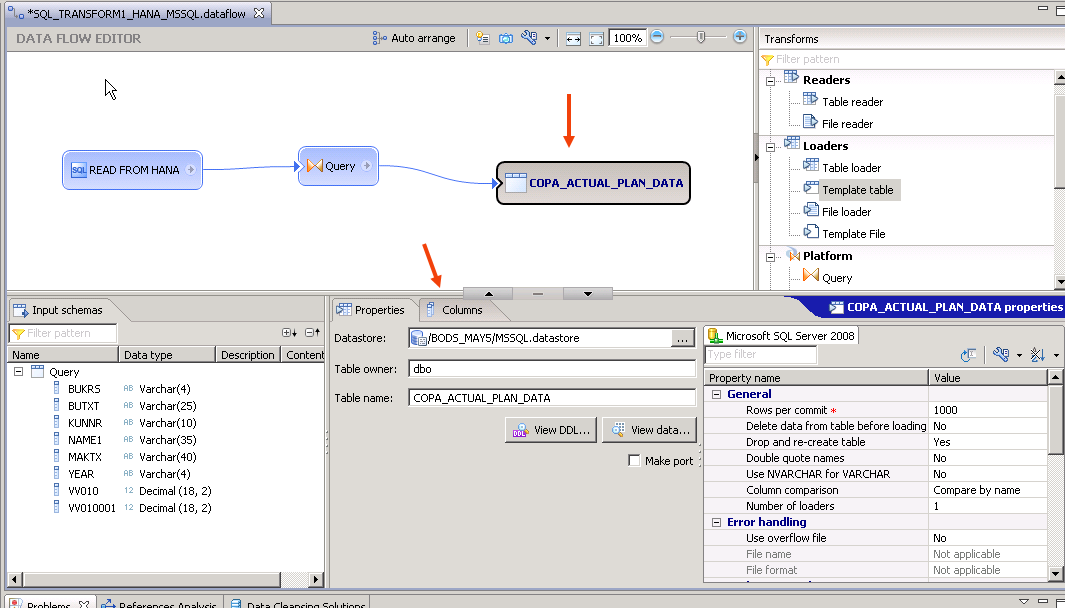
Task: Click the View data button
Action: point(649,430)
